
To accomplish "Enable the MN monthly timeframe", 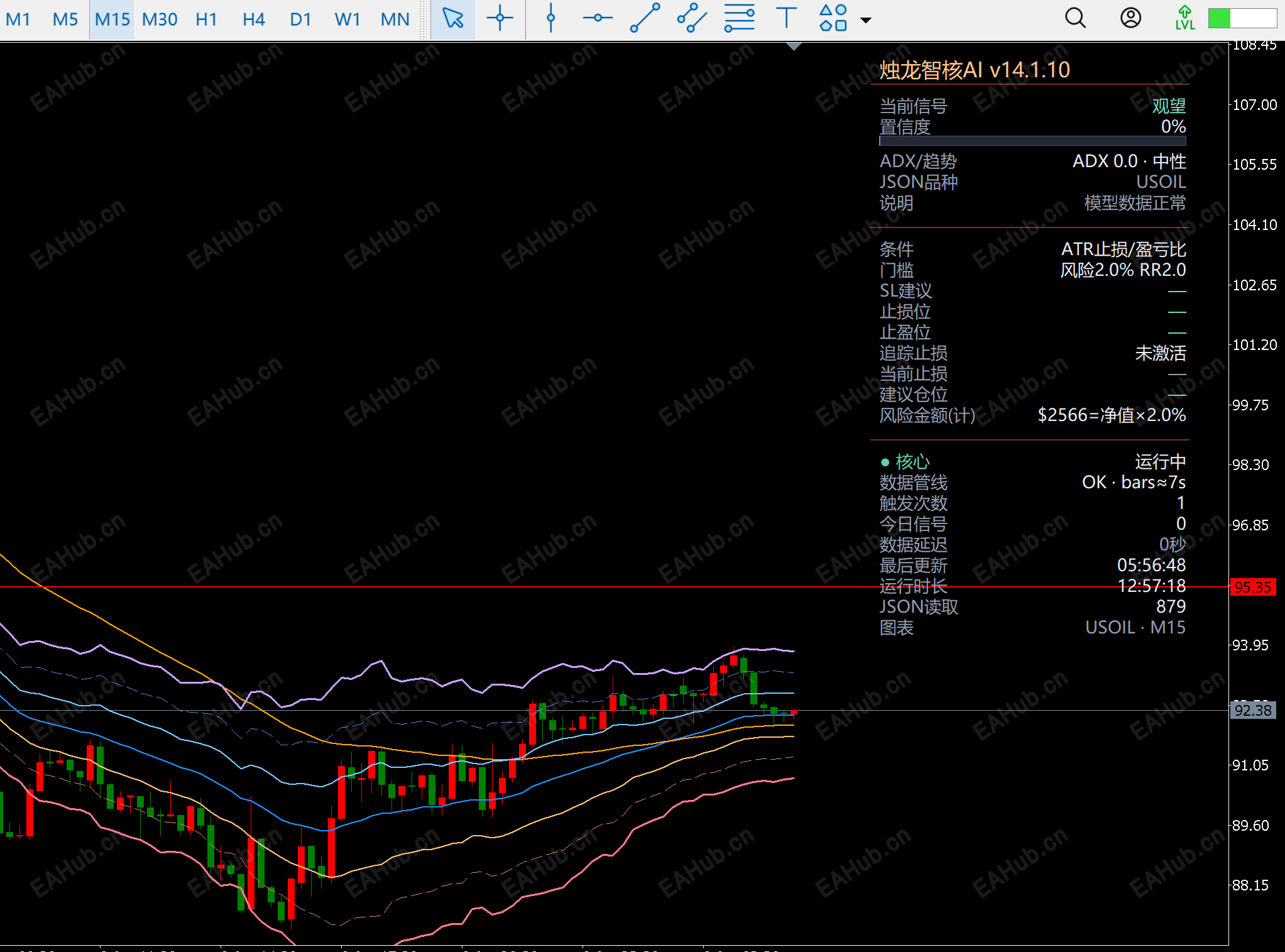I will 395,19.
